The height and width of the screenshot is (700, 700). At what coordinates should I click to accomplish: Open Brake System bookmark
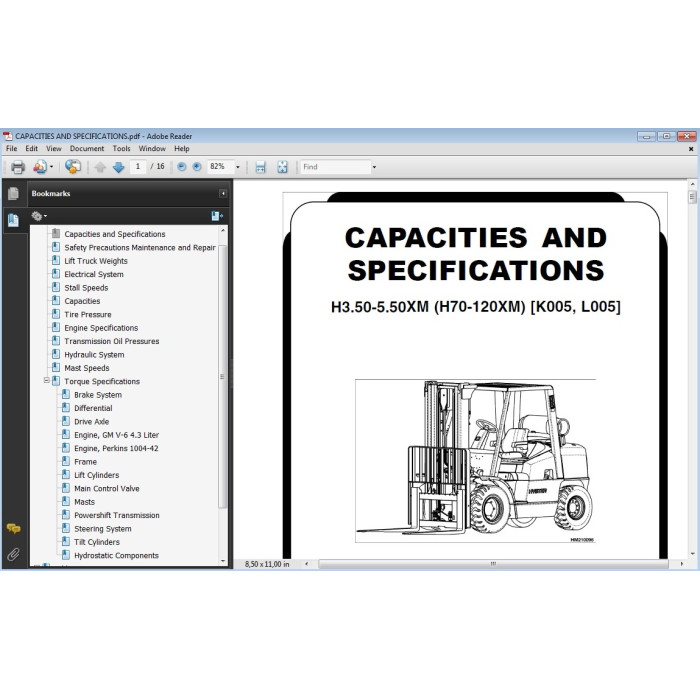click(x=98, y=395)
